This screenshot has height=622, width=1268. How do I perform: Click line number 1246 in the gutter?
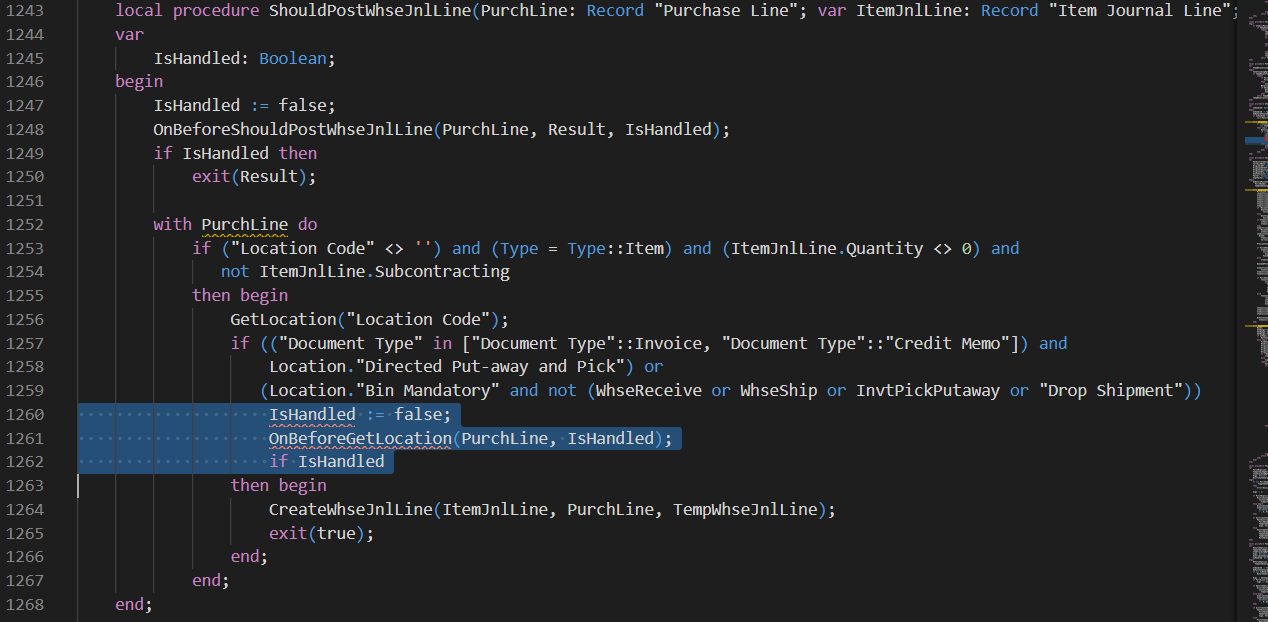click(24, 82)
